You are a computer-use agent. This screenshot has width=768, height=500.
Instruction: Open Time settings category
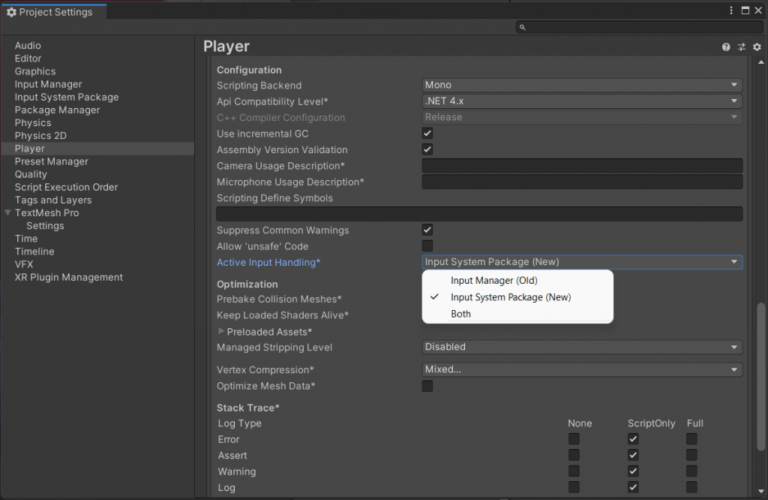[x=26, y=238]
